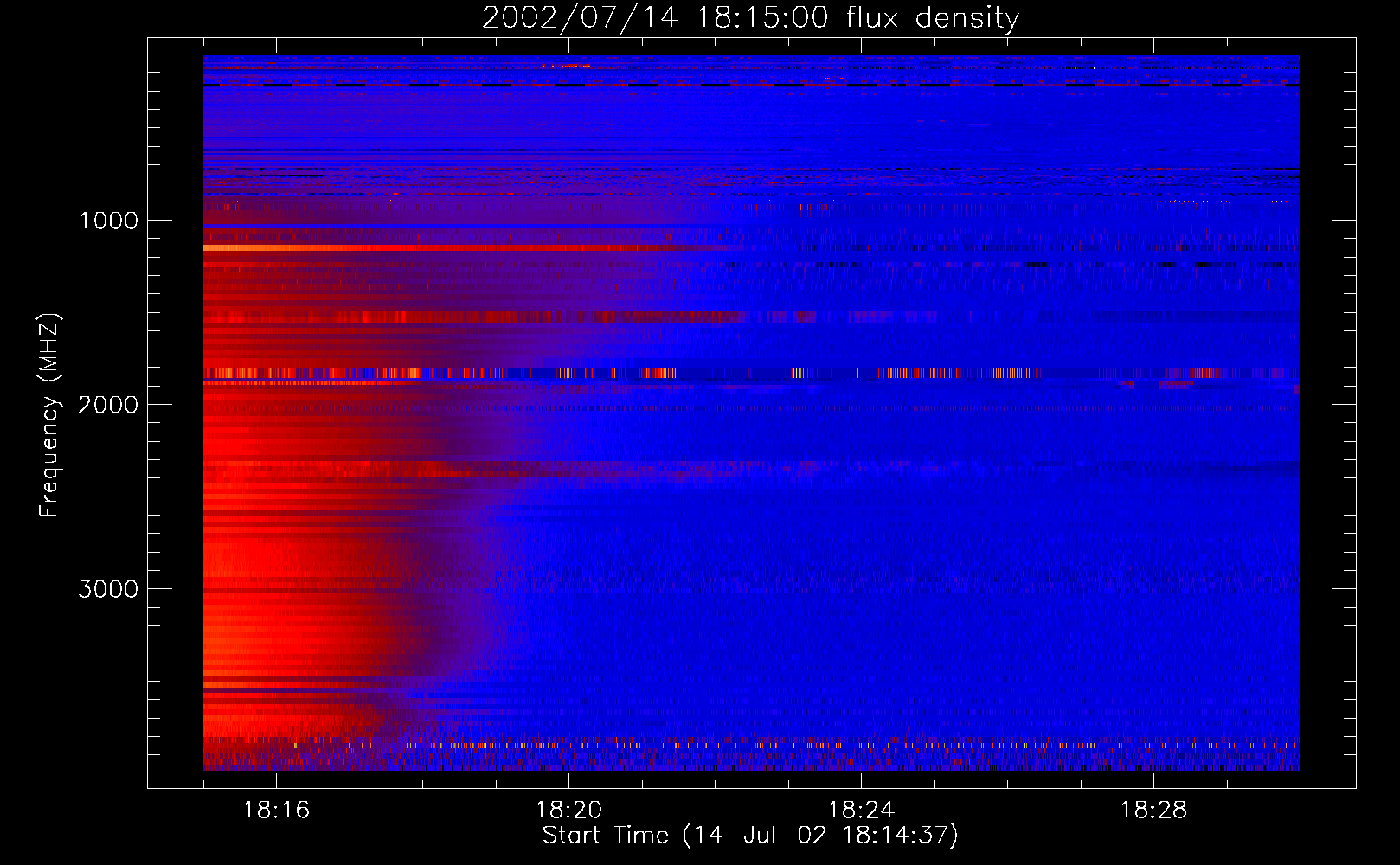
Task: Click the 3000 frequency tick label
Action: tap(108, 589)
